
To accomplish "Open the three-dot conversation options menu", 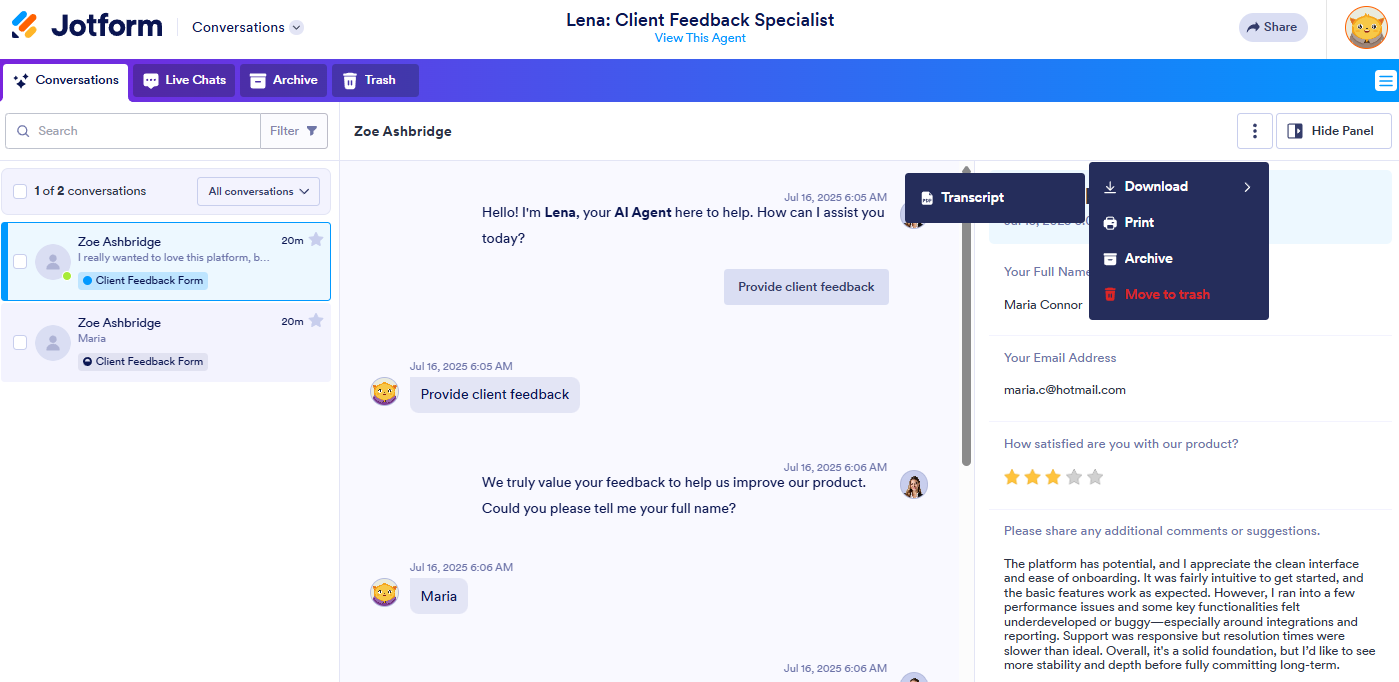I will click(x=1254, y=130).
